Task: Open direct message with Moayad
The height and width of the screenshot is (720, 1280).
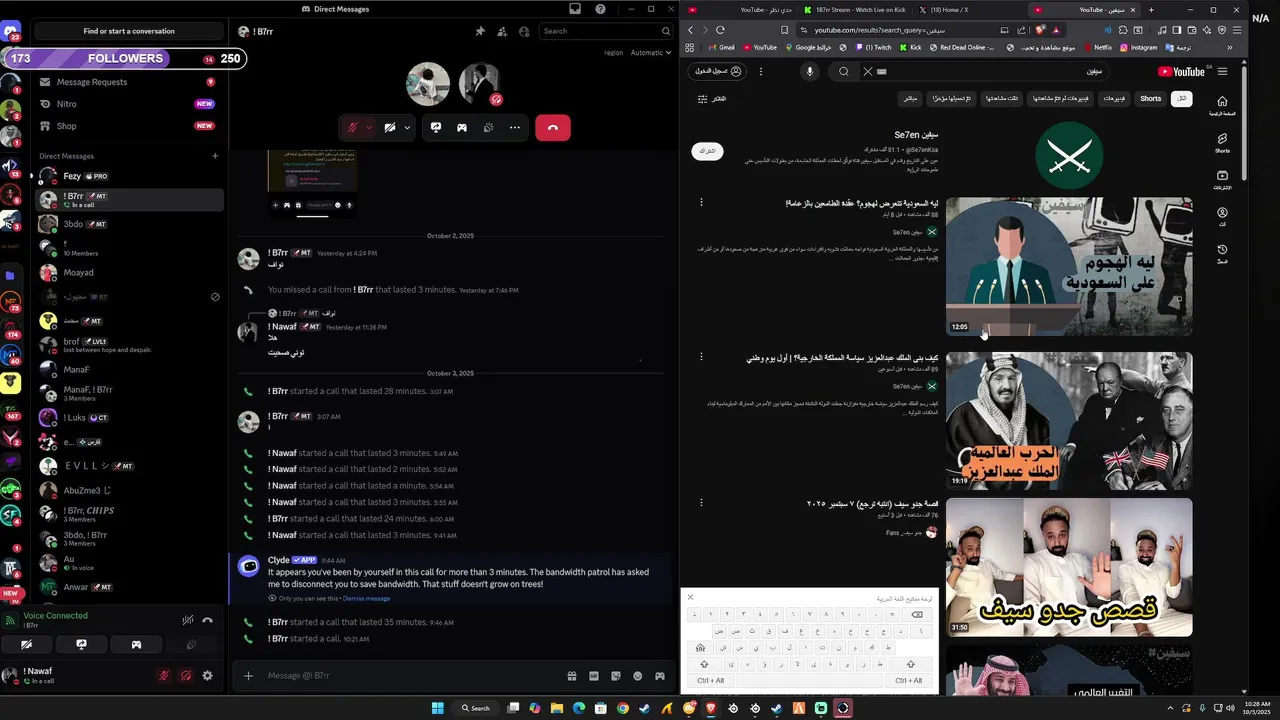Action: pos(128,272)
